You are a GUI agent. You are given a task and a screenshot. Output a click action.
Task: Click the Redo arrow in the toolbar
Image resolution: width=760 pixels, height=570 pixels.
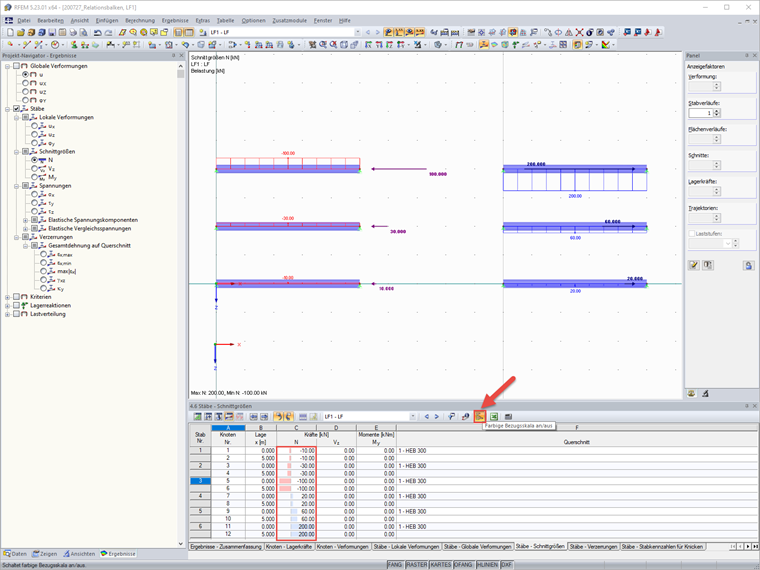point(108,32)
